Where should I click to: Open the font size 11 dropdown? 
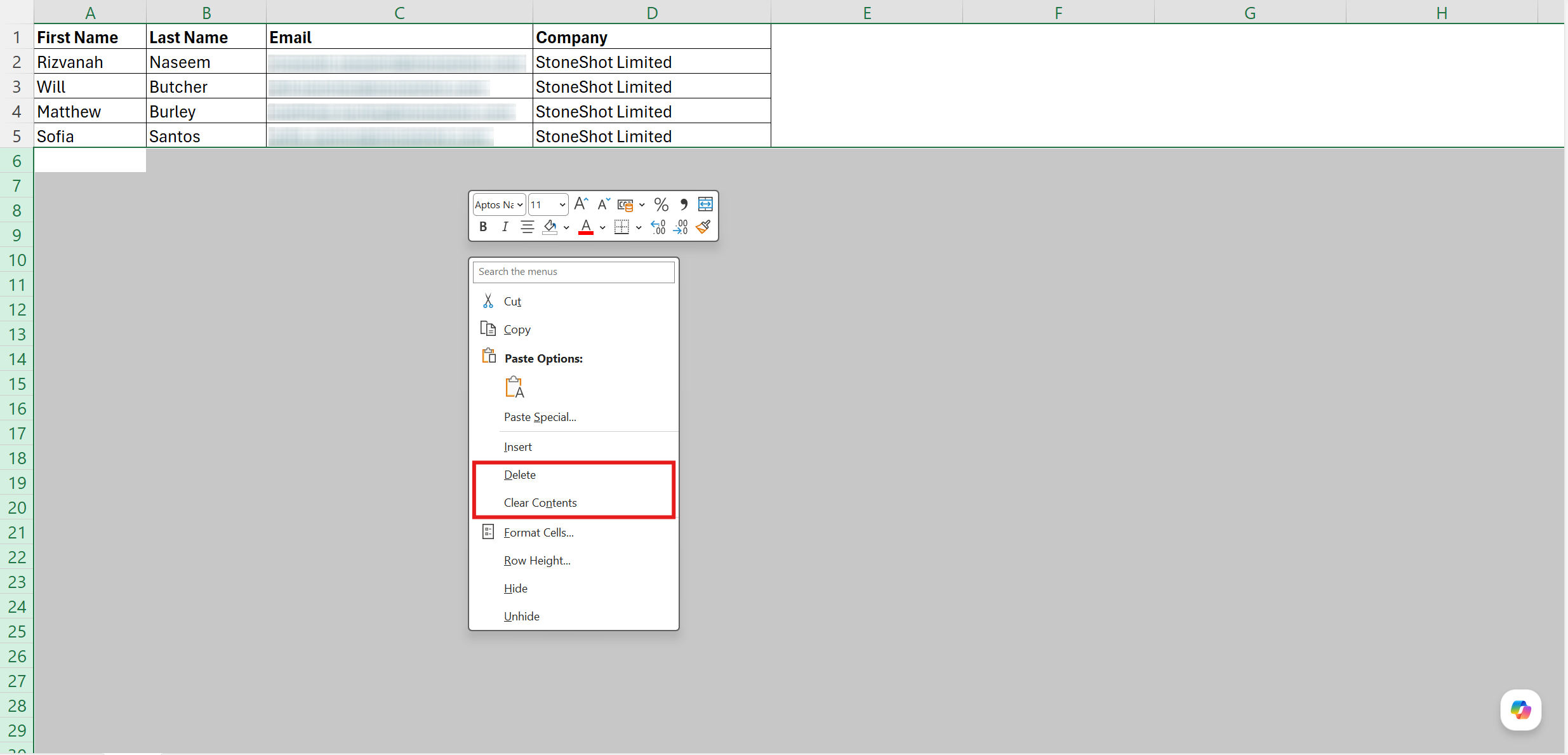point(562,204)
